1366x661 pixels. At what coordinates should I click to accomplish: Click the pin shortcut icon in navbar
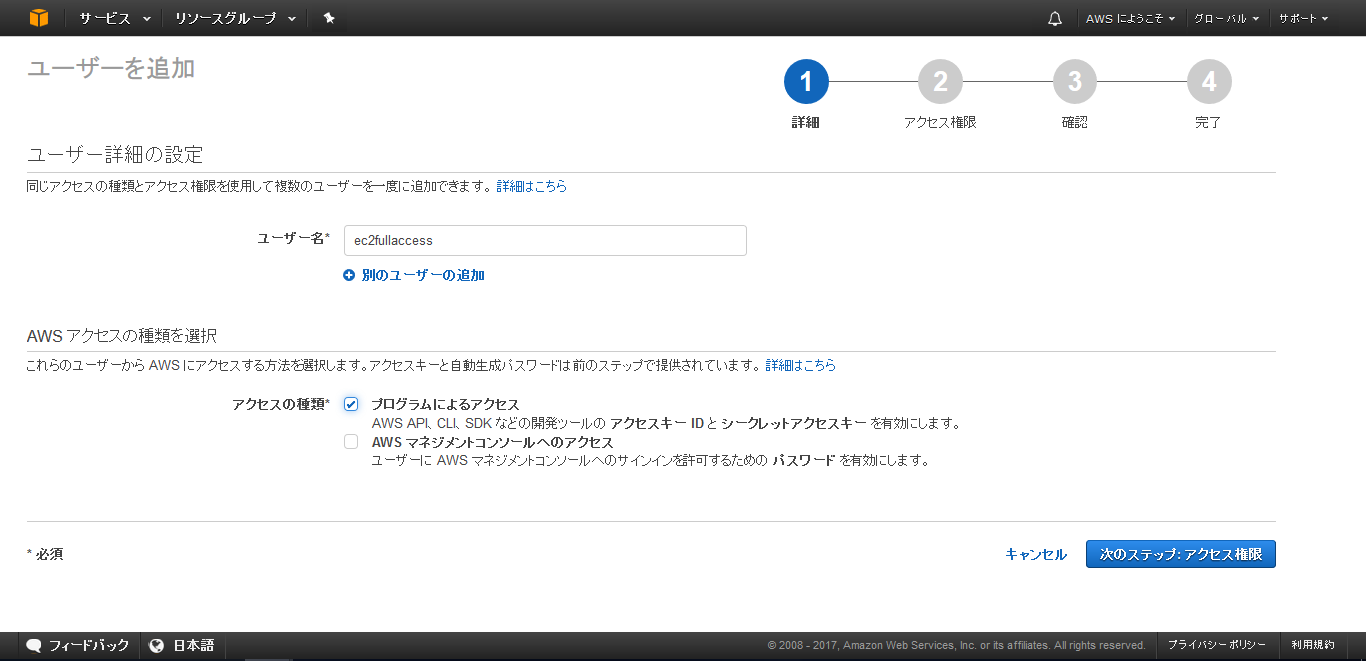pos(329,18)
